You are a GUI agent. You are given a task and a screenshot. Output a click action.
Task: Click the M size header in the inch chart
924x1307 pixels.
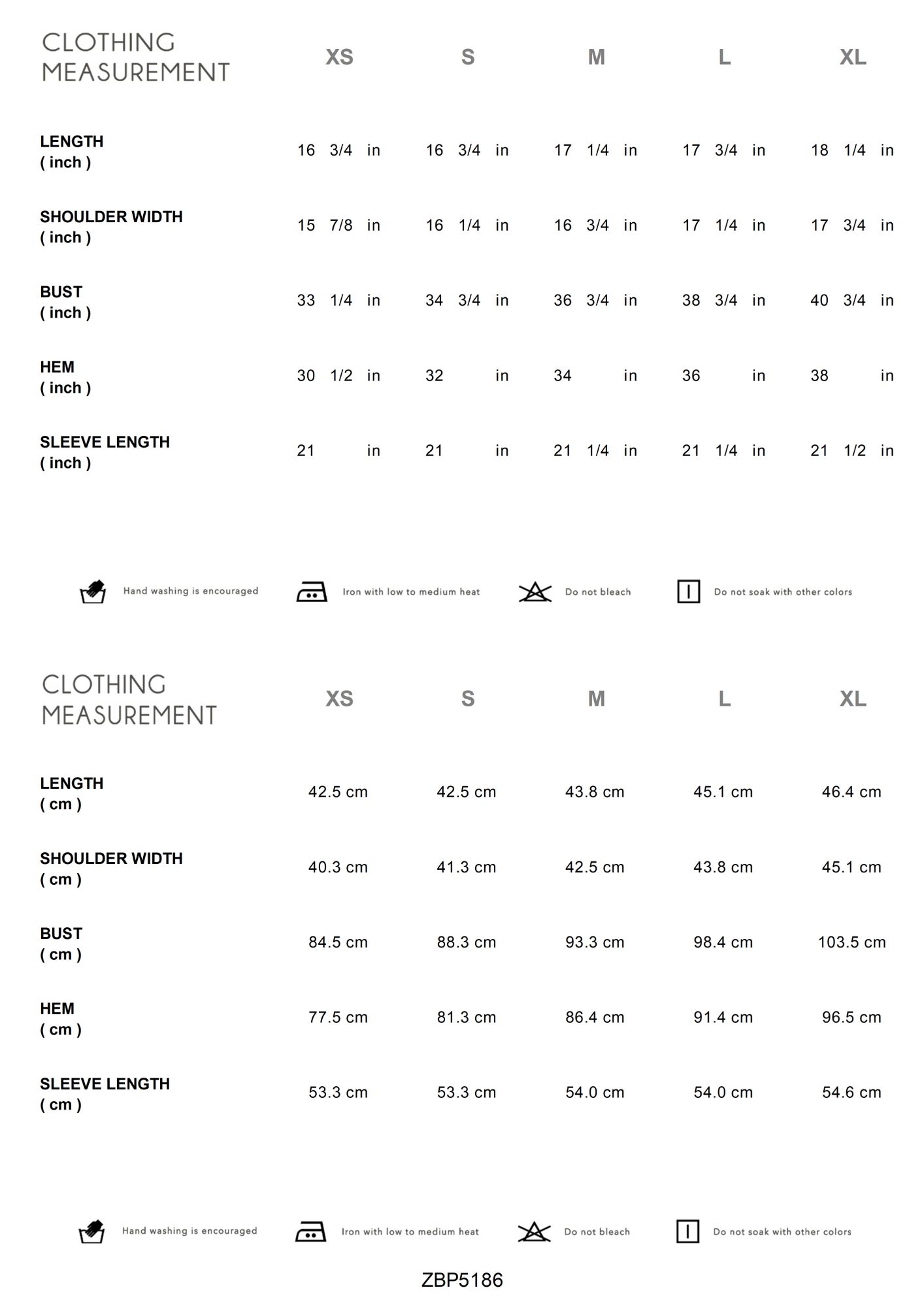596,58
